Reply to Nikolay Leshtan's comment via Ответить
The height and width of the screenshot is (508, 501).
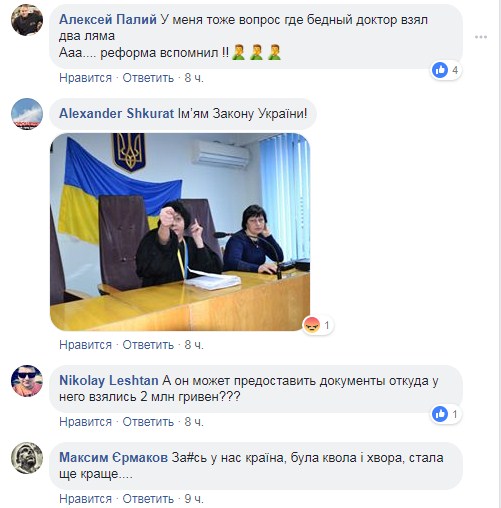[148, 422]
